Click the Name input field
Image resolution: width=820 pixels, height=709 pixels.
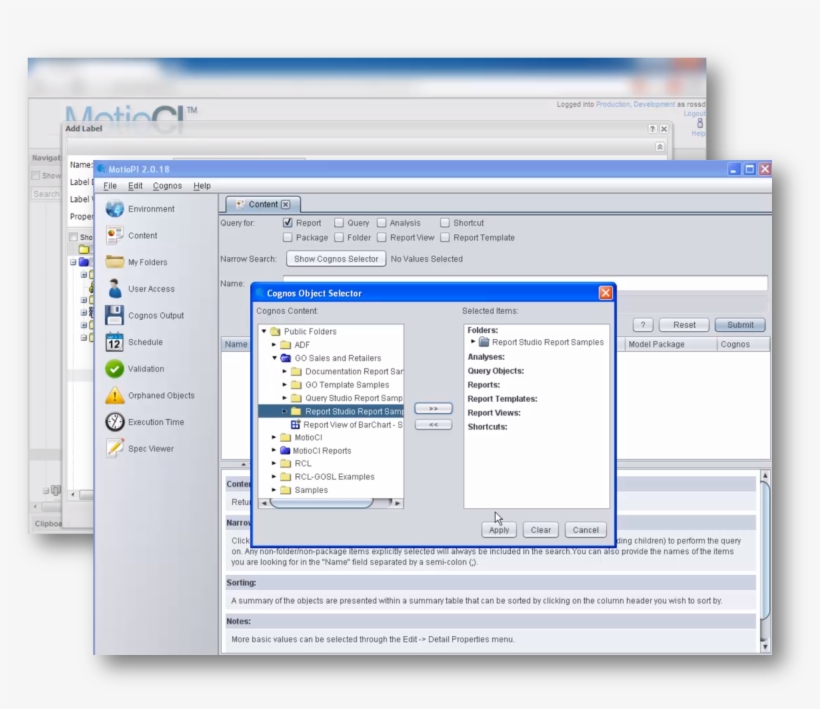click(525, 283)
